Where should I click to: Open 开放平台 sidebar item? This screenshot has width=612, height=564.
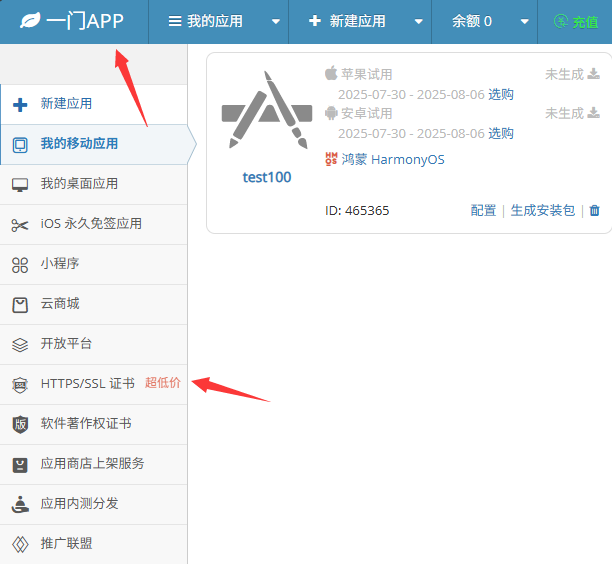(x=94, y=345)
